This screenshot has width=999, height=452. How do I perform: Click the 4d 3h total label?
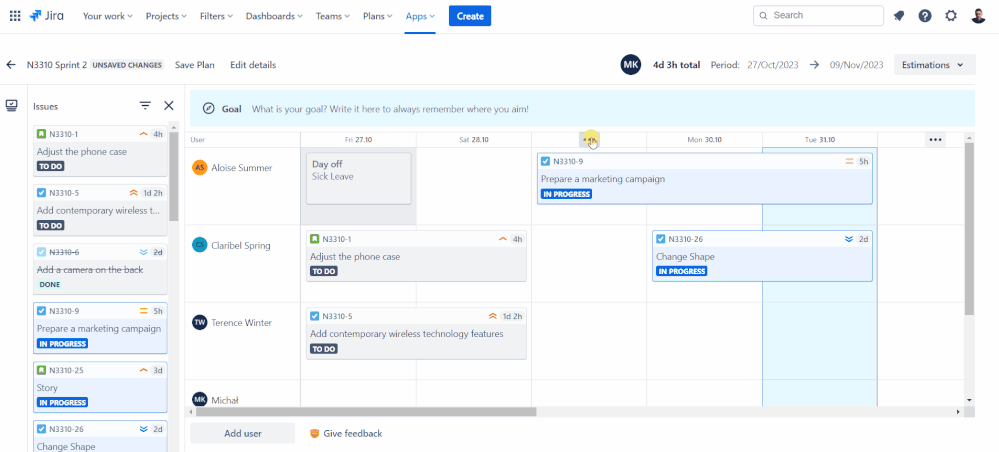click(x=676, y=65)
